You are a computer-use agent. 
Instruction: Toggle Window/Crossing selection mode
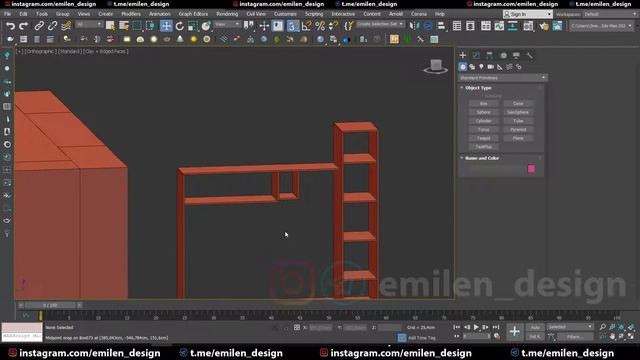[150, 26]
